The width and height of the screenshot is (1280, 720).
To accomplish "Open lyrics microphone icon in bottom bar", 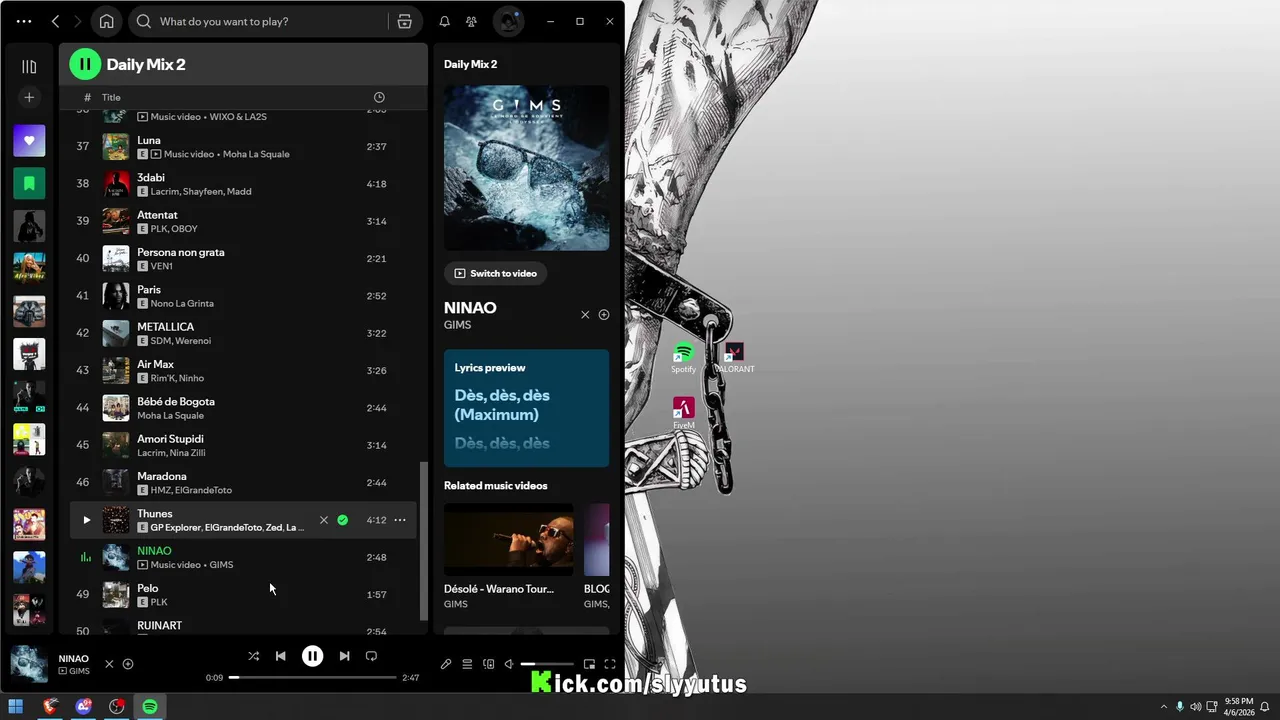I will 446,664.
